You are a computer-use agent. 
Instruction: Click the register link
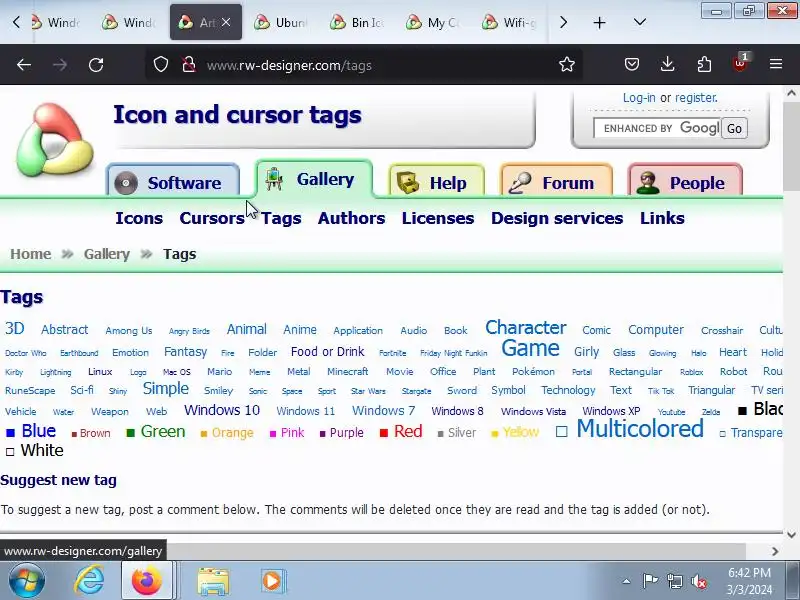[696, 97]
